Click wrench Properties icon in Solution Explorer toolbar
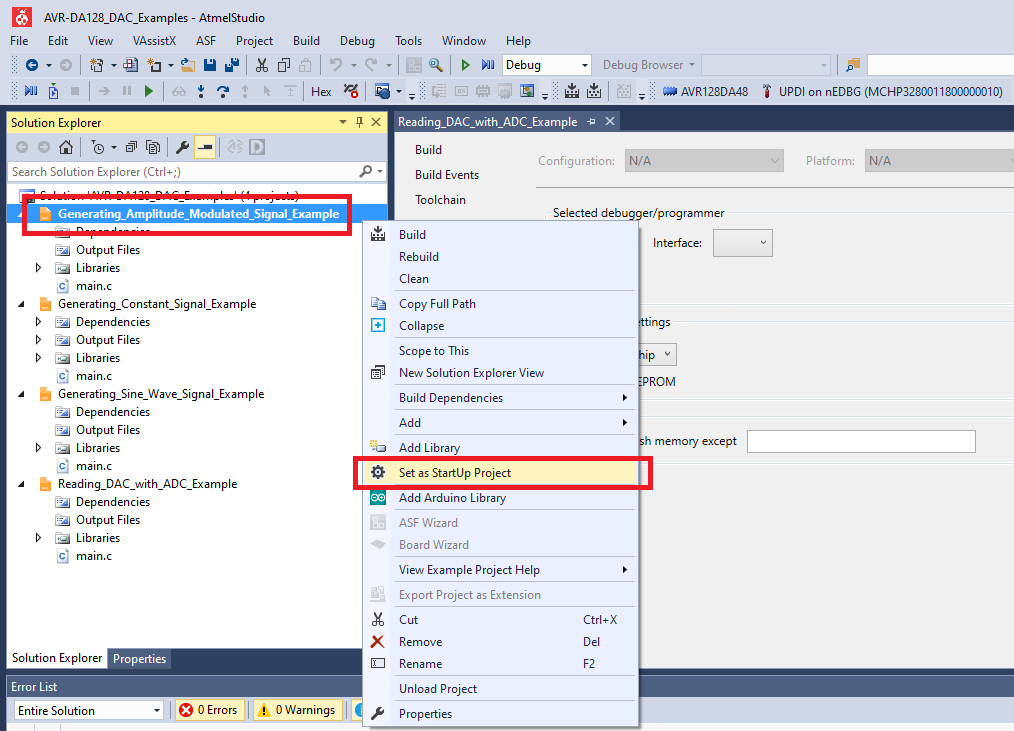The image size is (1014, 731). 182,147
